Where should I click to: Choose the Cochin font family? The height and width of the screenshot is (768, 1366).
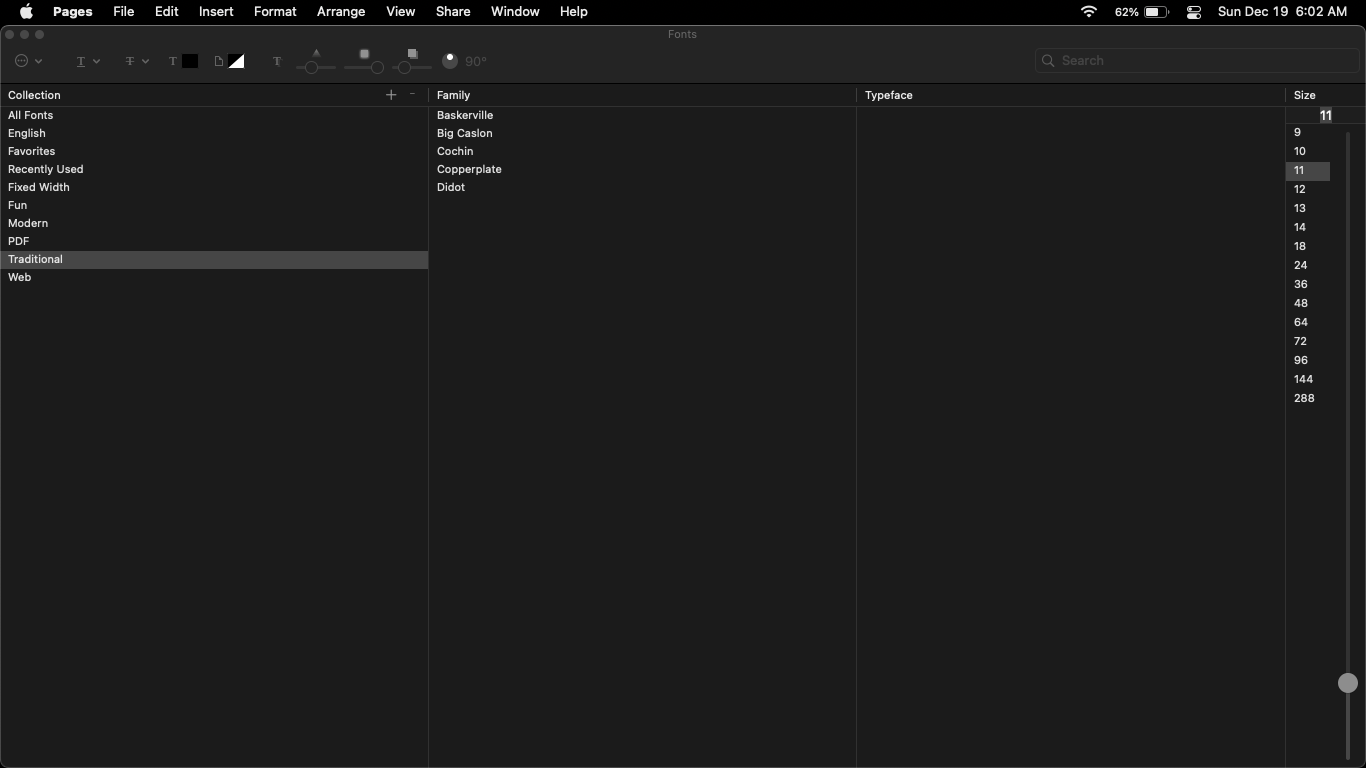tap(643, 151)
